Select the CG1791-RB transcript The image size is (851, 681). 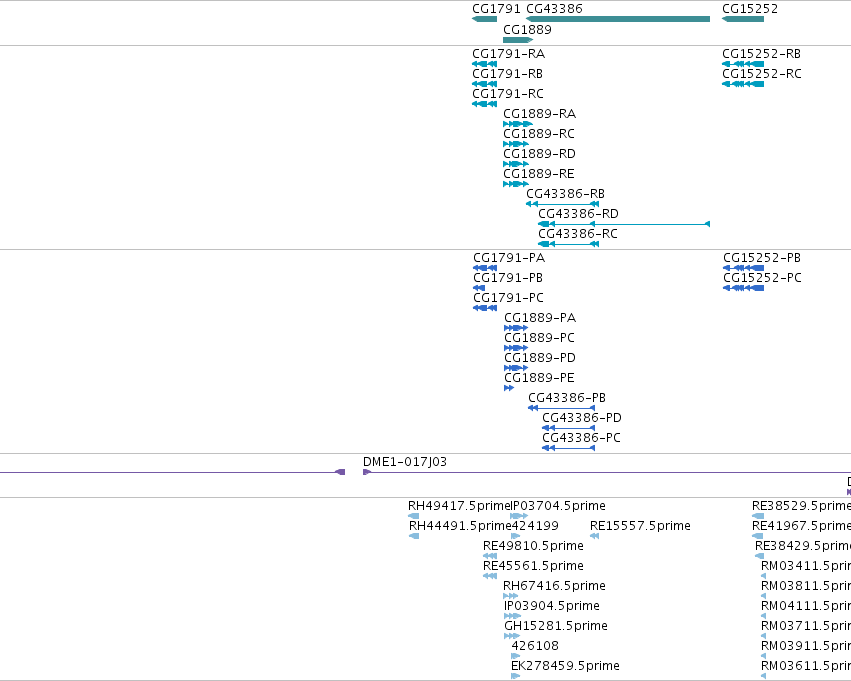click(x=485, y=84)
